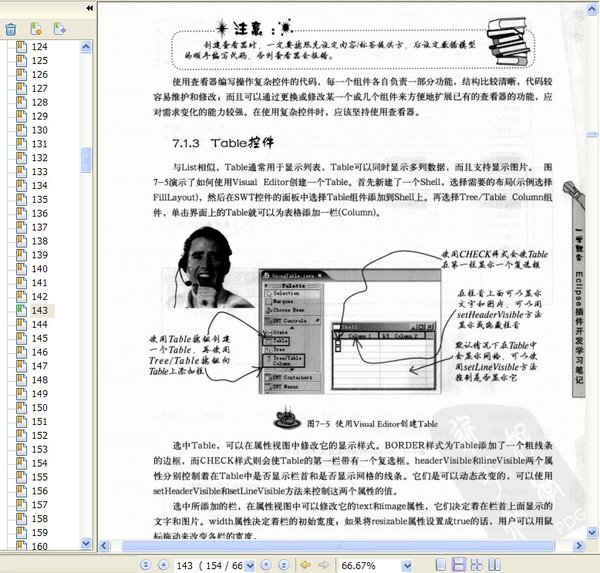Select bookmark 142
The image size is (600, 573).
[x=39, y=297]
